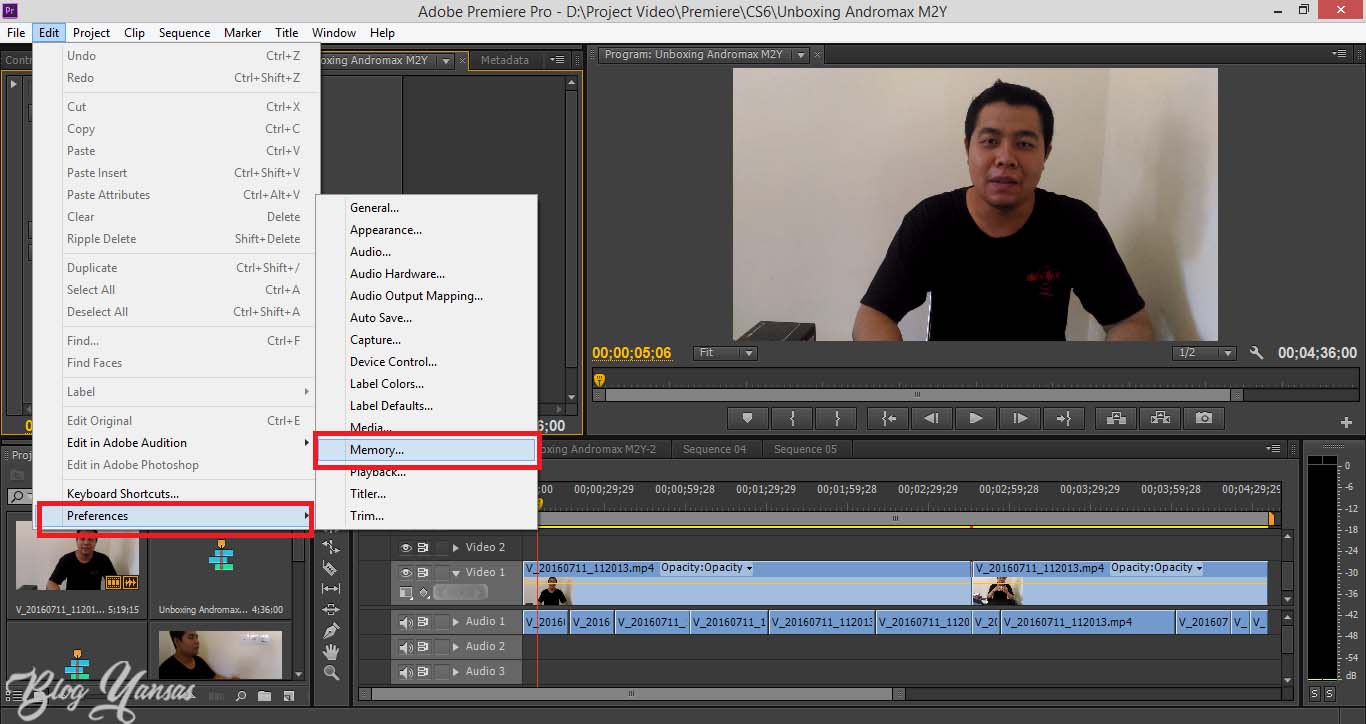This screenshot has width=1366, height=724.
Task: Open the Program monitor button editor plus icon
Action: click(x=1346, y=422)
